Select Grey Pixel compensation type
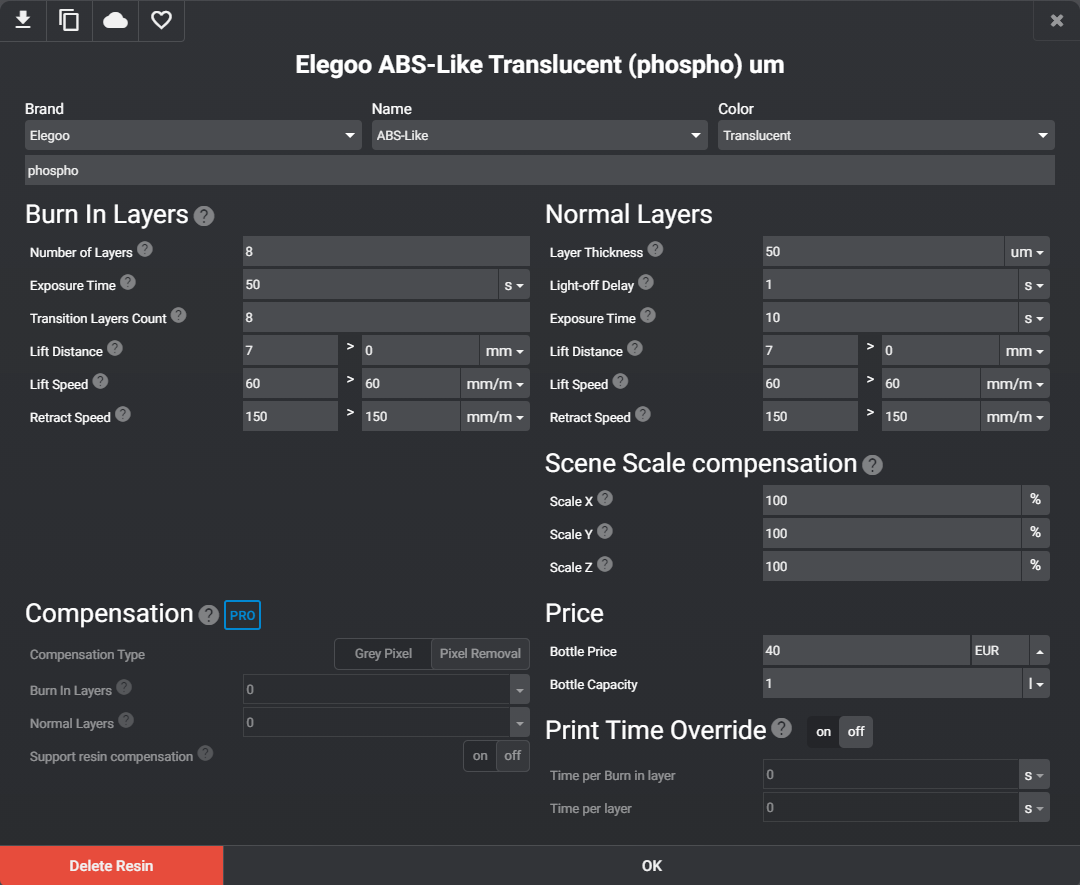This screenshot has height=885, width=1080. [x=383, y=654]
